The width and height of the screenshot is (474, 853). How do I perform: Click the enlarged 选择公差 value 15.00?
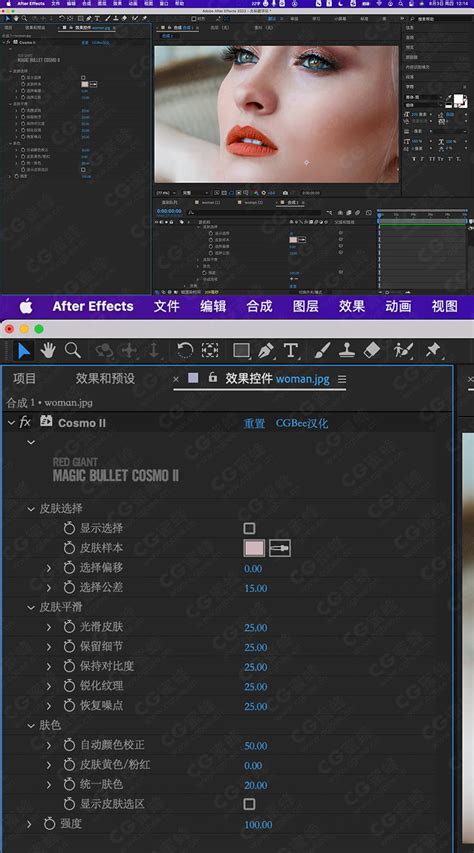(x=255, y=589)
